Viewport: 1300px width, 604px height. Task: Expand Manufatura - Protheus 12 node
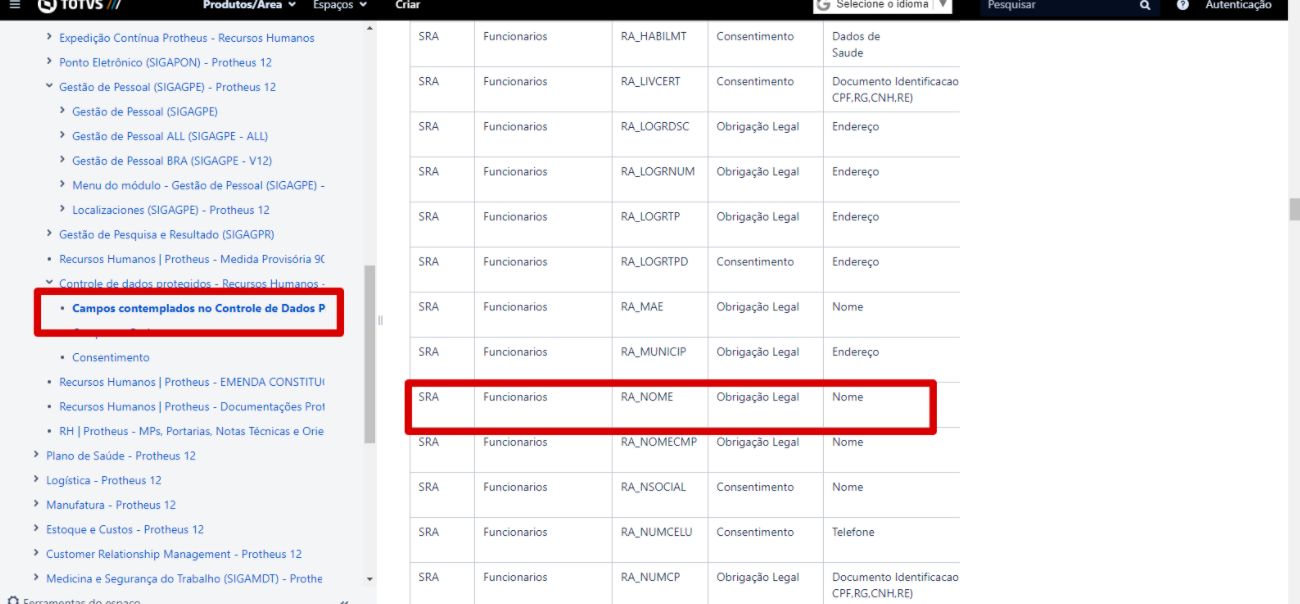click(x=37, y=505)
